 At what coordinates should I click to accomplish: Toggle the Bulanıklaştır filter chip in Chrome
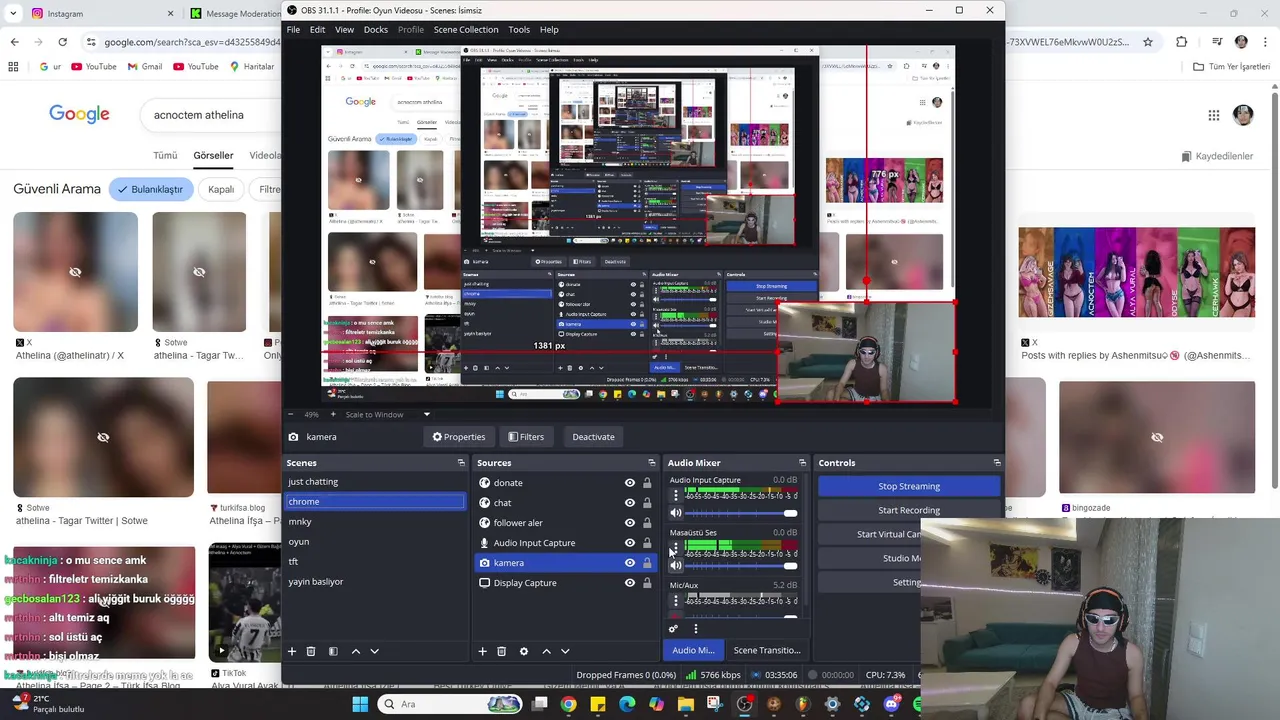151,189
